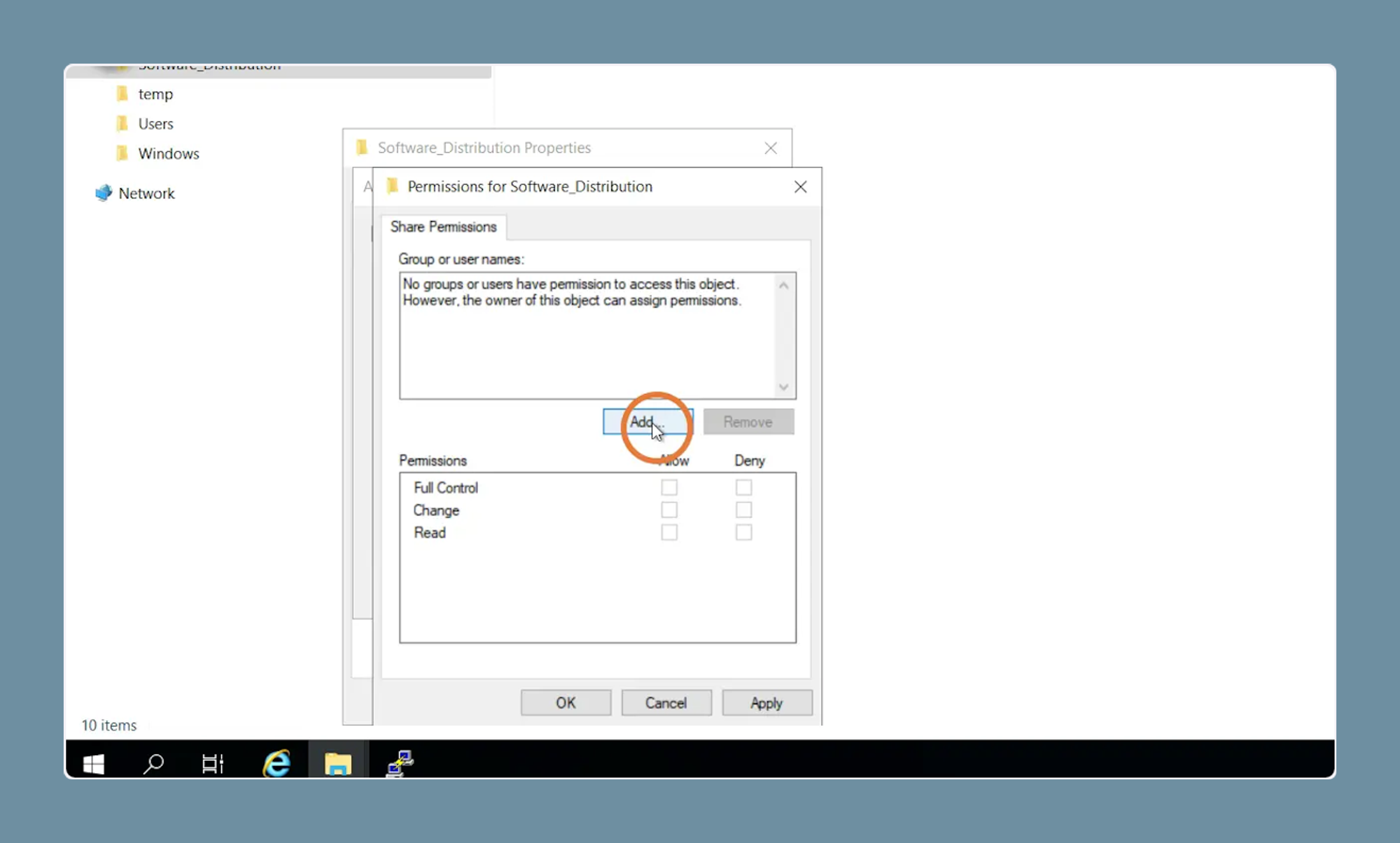
Task: Click the Properties window title folder icon
Action: [x=362, y=147]
